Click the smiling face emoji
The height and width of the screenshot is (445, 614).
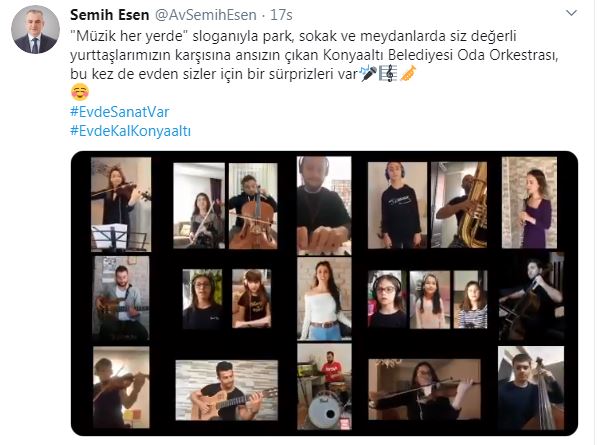click(80, 92)
